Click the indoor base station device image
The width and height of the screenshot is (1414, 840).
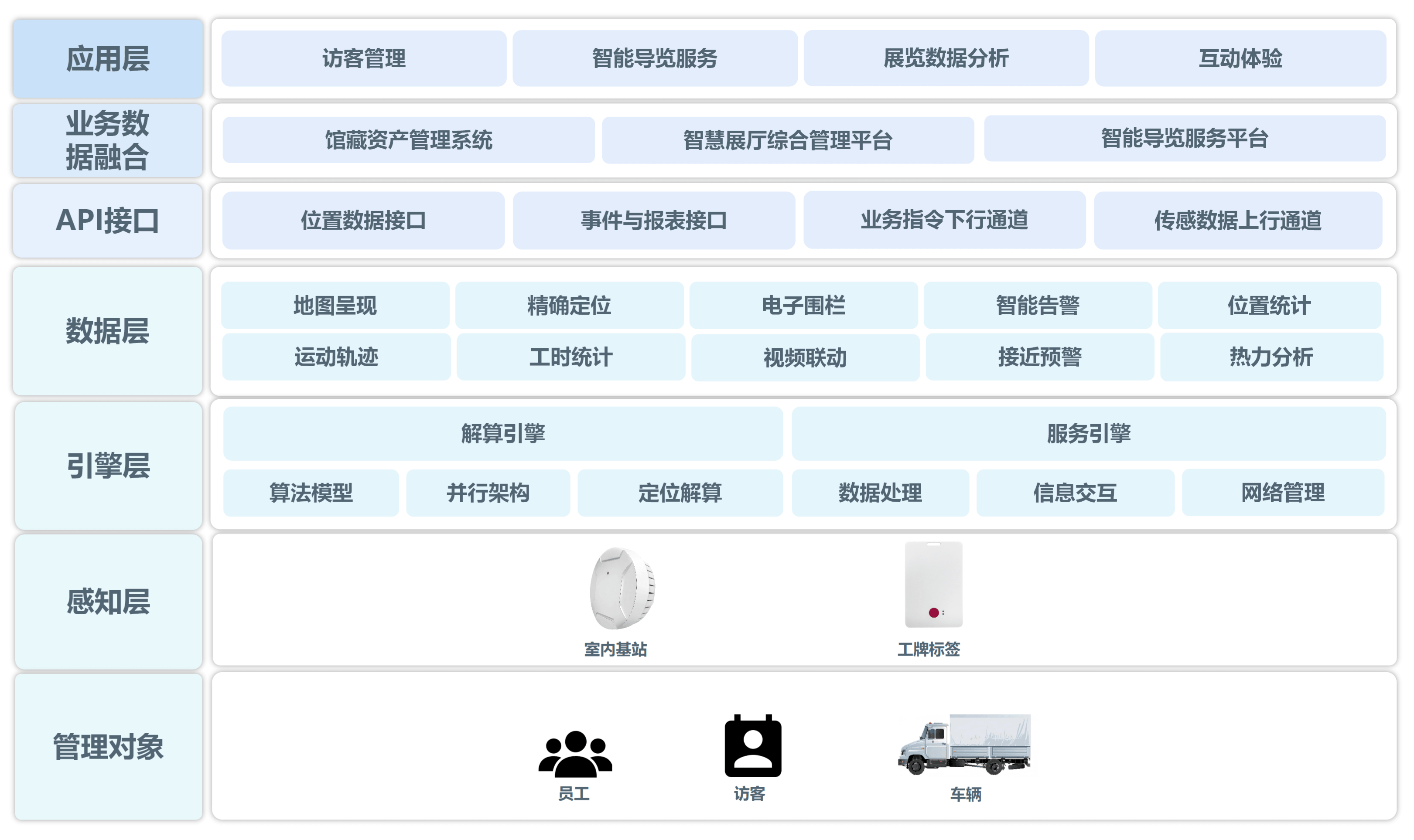click(622, 588)
